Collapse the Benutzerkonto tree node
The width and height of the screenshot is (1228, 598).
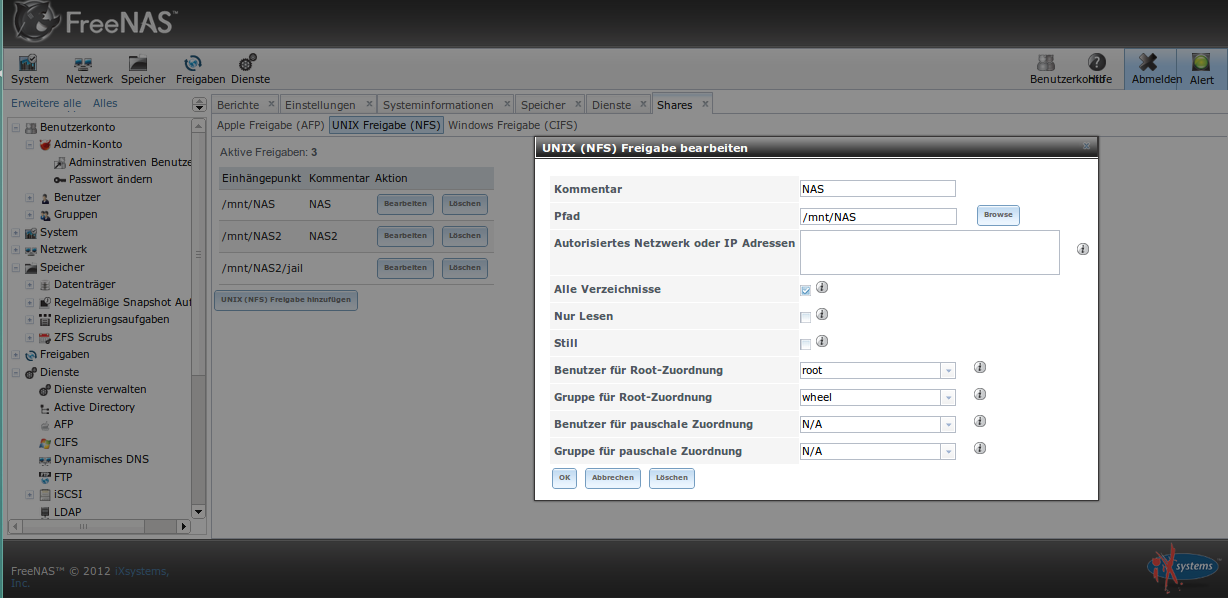(15, 128)
